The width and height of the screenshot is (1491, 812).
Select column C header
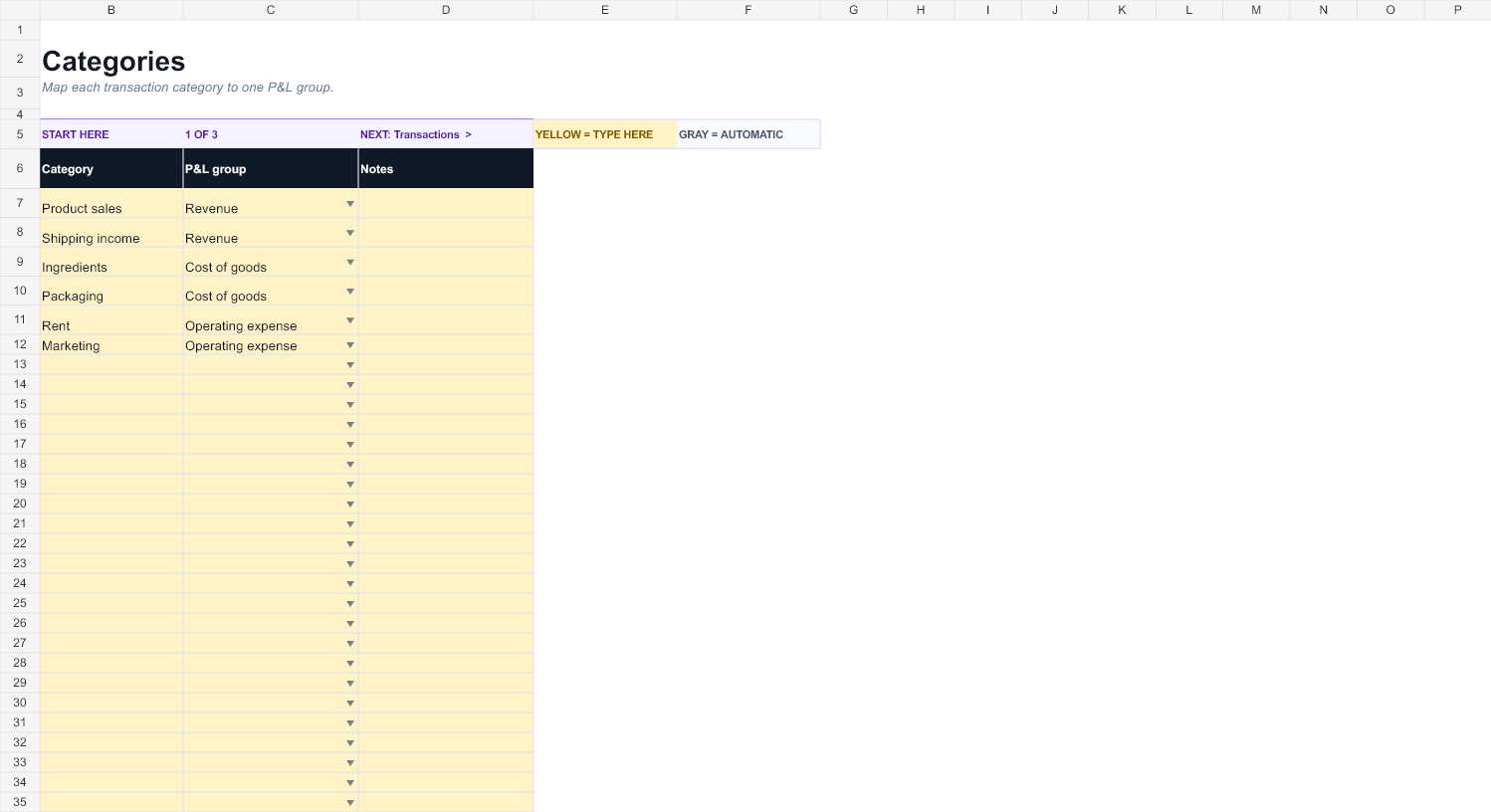[x=271, y=10]
